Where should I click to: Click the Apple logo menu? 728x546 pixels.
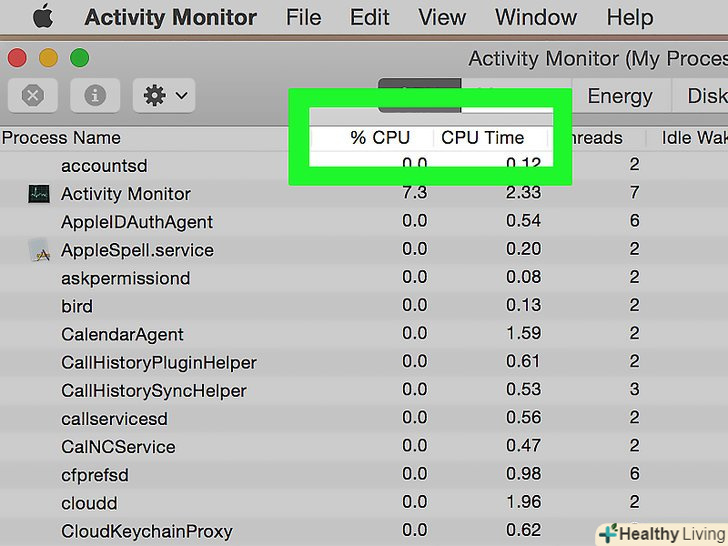43,17
